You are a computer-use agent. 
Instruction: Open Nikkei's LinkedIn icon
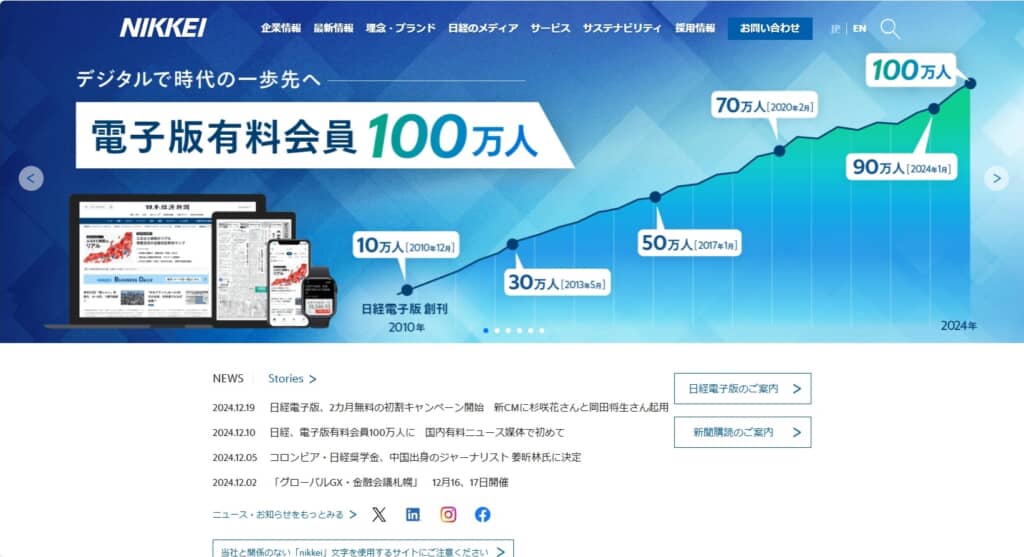point(413,515)
